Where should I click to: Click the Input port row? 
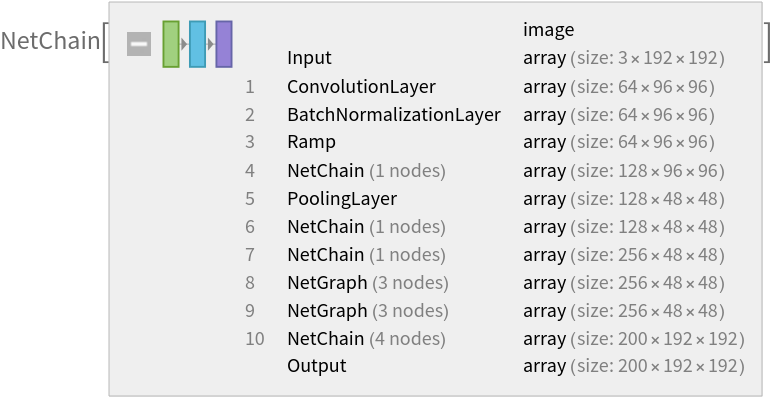(x=495, y=58)
